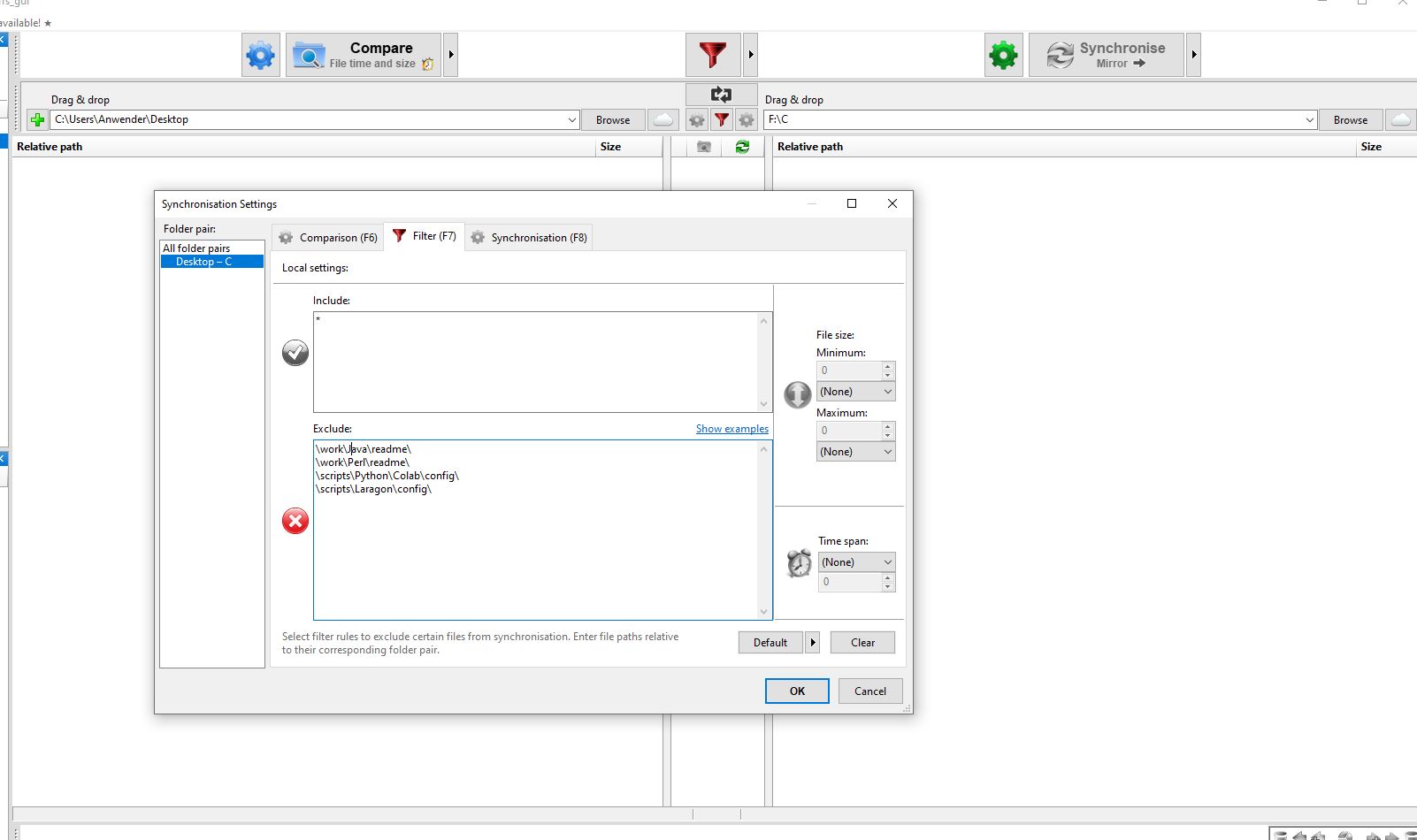The width and height of the screenshot is (1417, 840).
Task: Open synchronisation settings with the green gear
Action: pyautogui.click(x=1004, y=55)
